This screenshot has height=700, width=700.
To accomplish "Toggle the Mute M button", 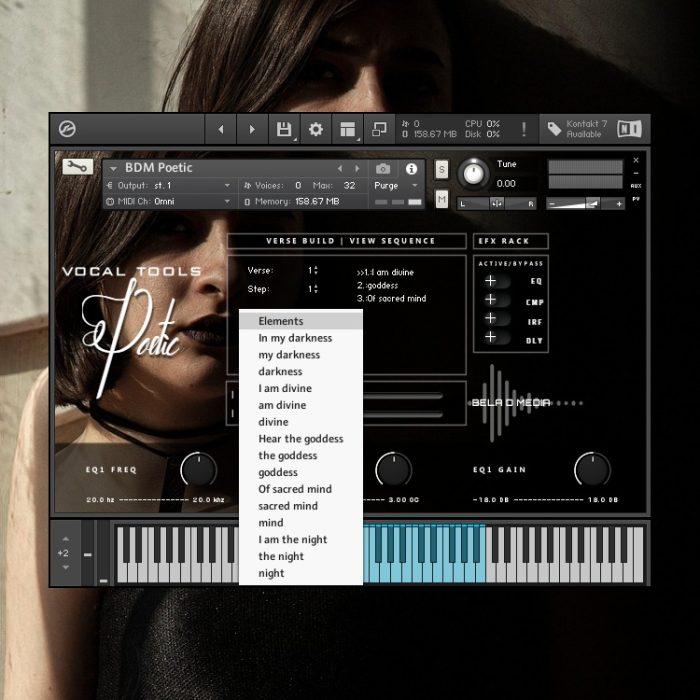I will pyautogui.click(x=442, y=199).
